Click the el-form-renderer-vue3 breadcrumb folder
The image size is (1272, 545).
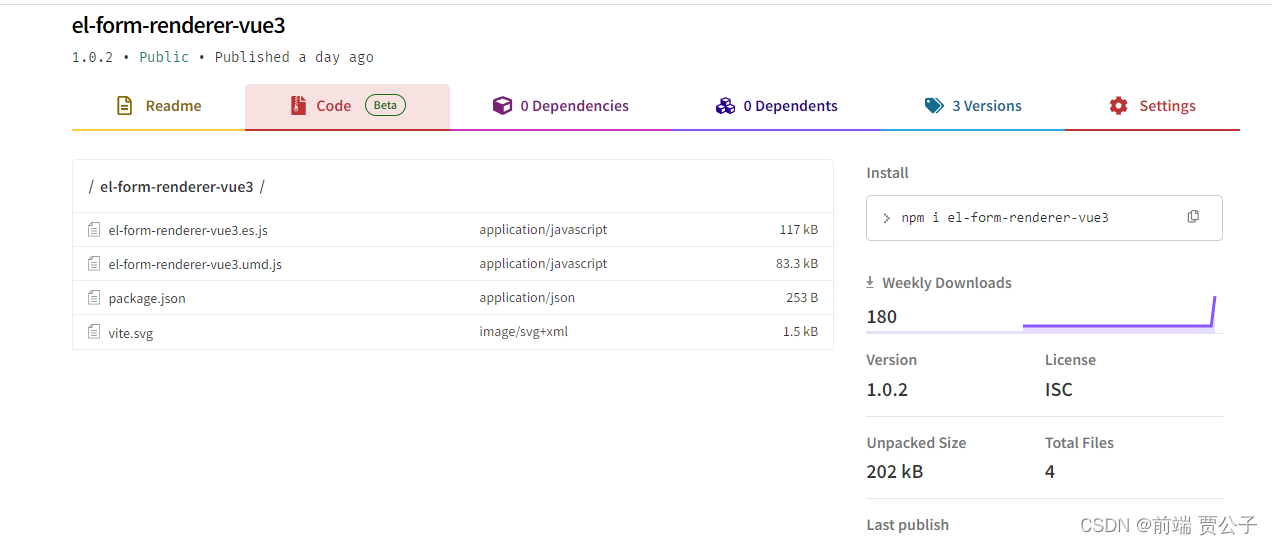pyautogui.click(x=177, y=186)
